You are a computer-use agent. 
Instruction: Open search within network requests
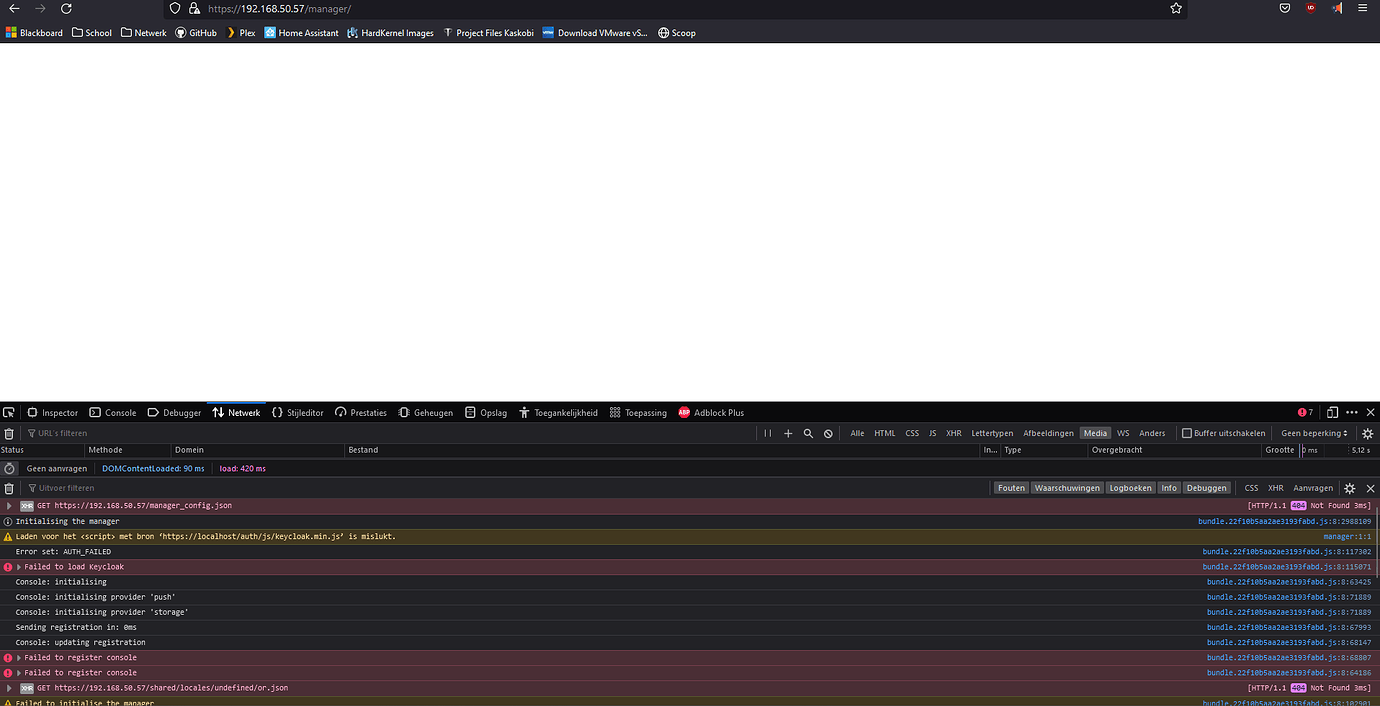pos(808,433)
